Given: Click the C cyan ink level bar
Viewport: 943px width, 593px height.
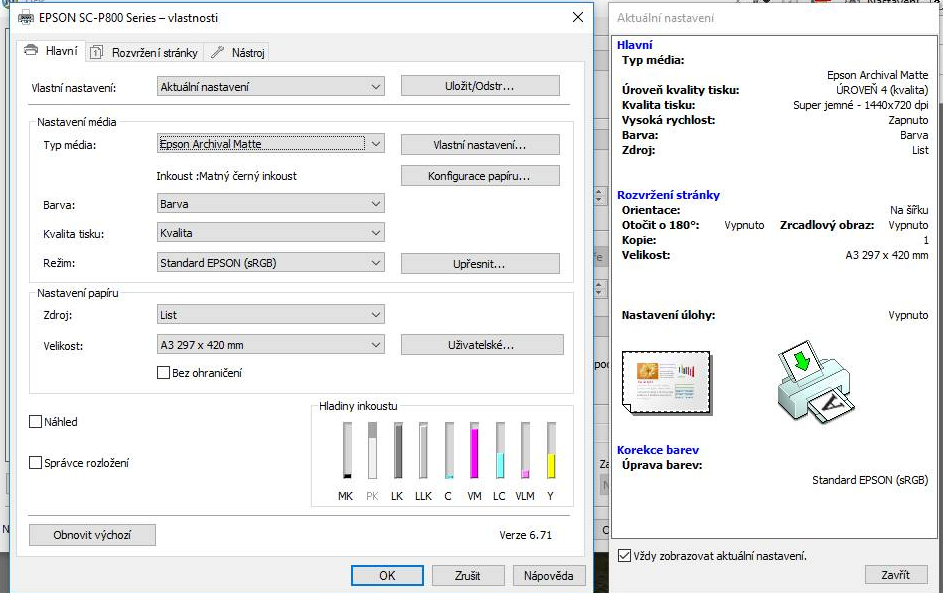Looking at the screenshot, I should [449, 450].
